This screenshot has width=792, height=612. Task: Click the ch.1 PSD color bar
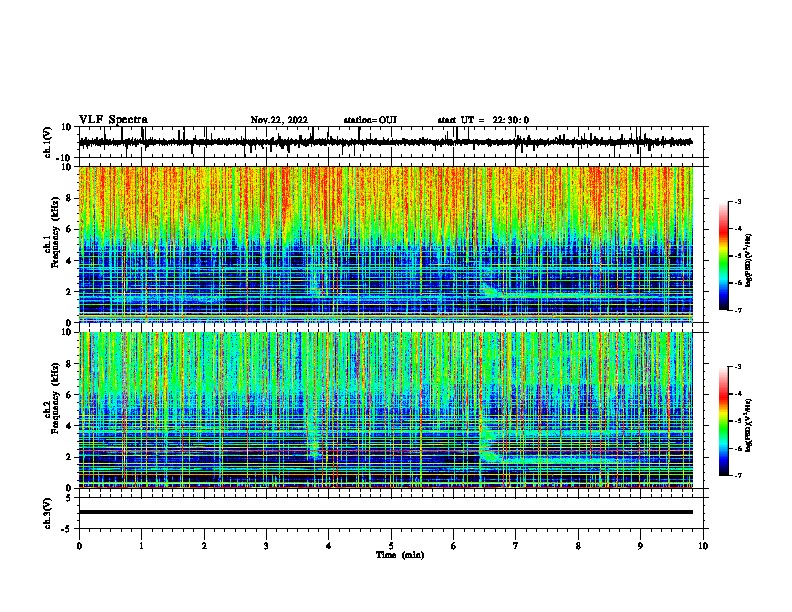[724, 256]
